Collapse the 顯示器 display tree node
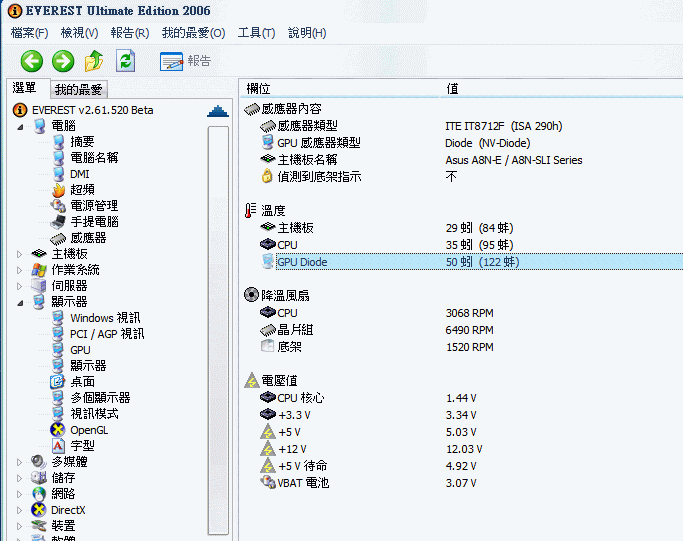This screenshot has width=683, height=541. coord(19,302)
